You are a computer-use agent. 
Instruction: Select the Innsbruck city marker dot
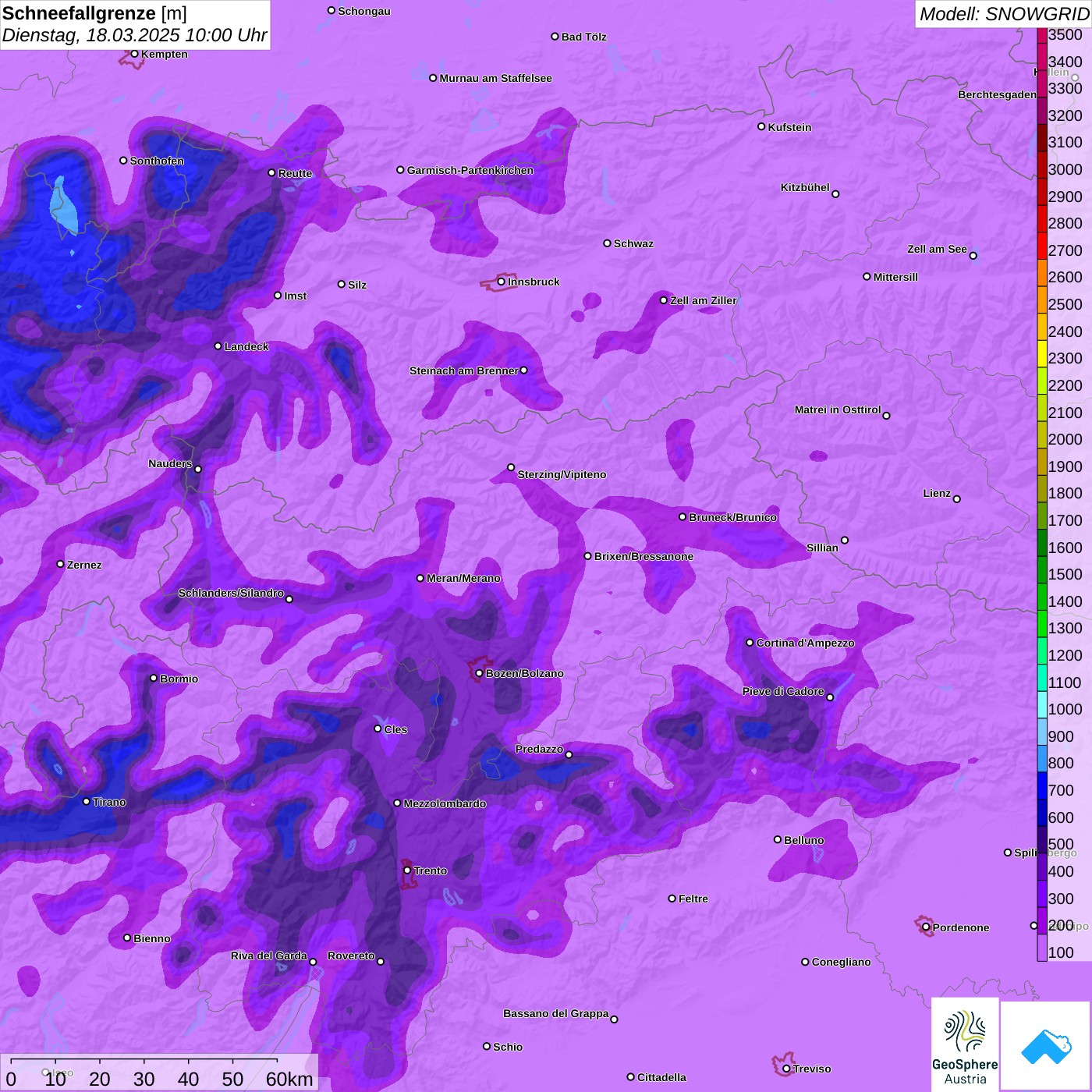(501, 282)
